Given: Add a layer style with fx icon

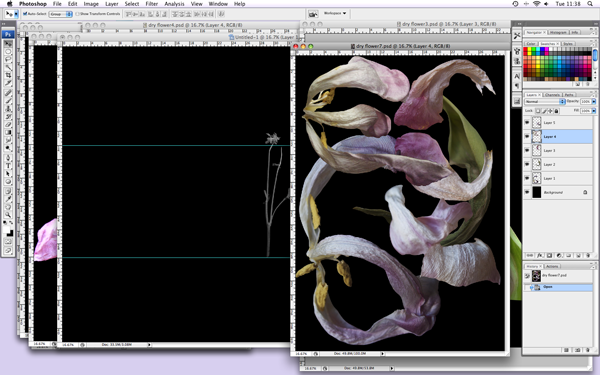Looking at the screenshot, I should [x=540, y=255].
